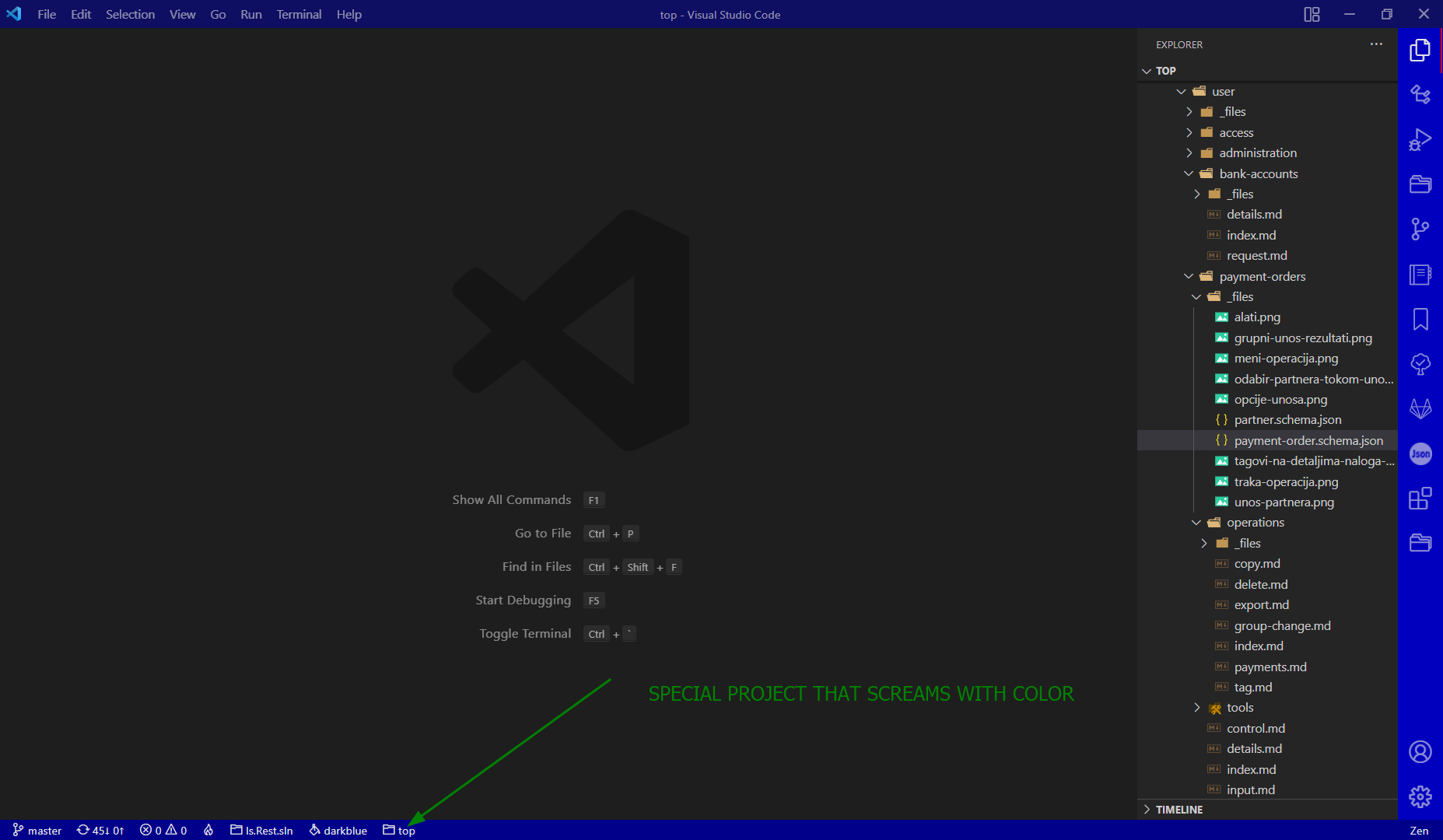Collapse the TOP workspace section
1443x840 pixels.
click(x=1267, y=71)
